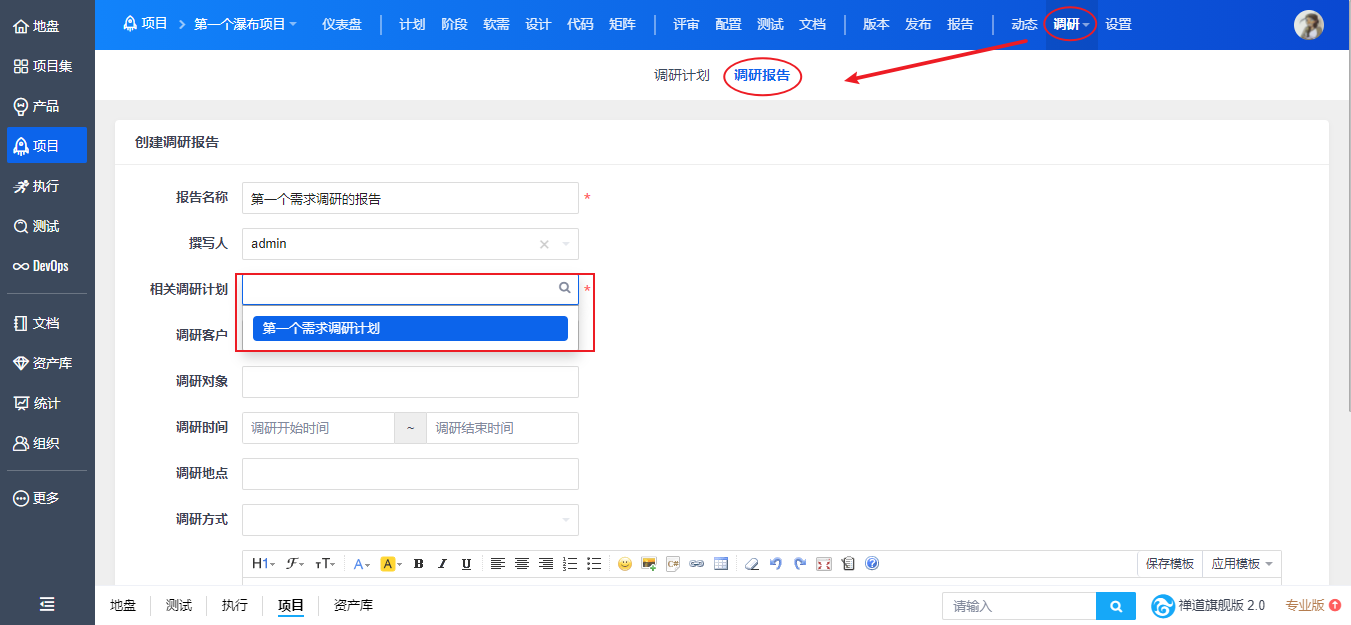
Task: Open the 评审 tab
Action: coord(686,24)
